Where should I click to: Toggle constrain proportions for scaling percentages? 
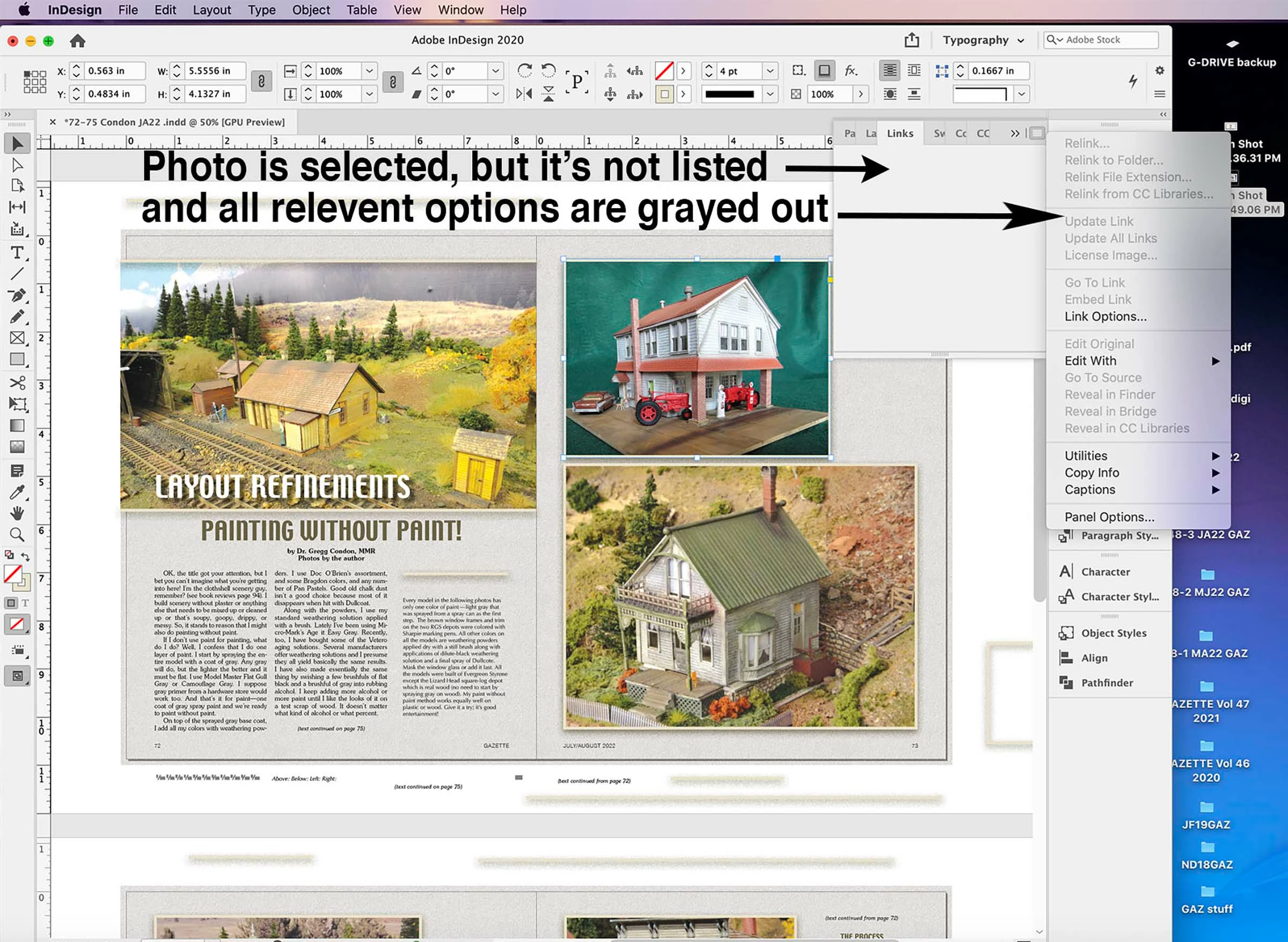(392, 82)
